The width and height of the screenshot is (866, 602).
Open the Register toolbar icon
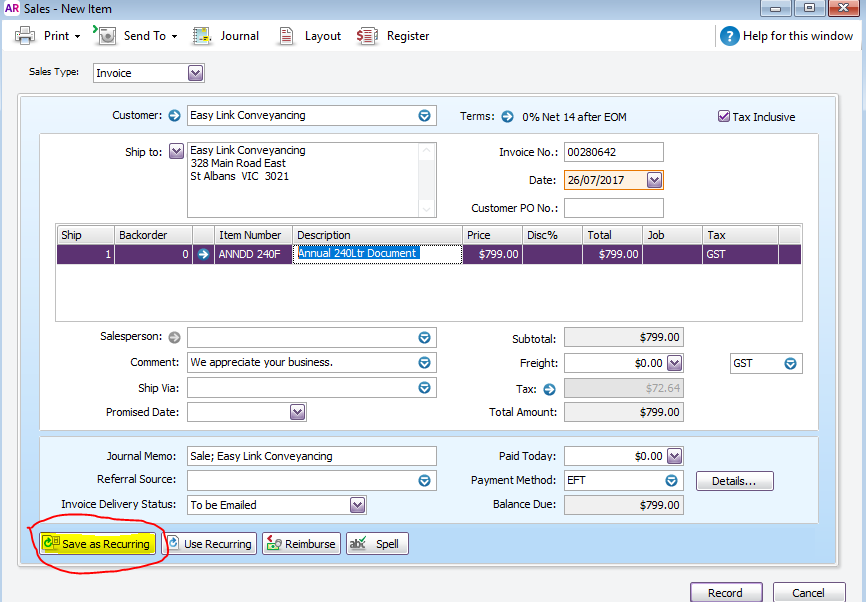(367, 36)
